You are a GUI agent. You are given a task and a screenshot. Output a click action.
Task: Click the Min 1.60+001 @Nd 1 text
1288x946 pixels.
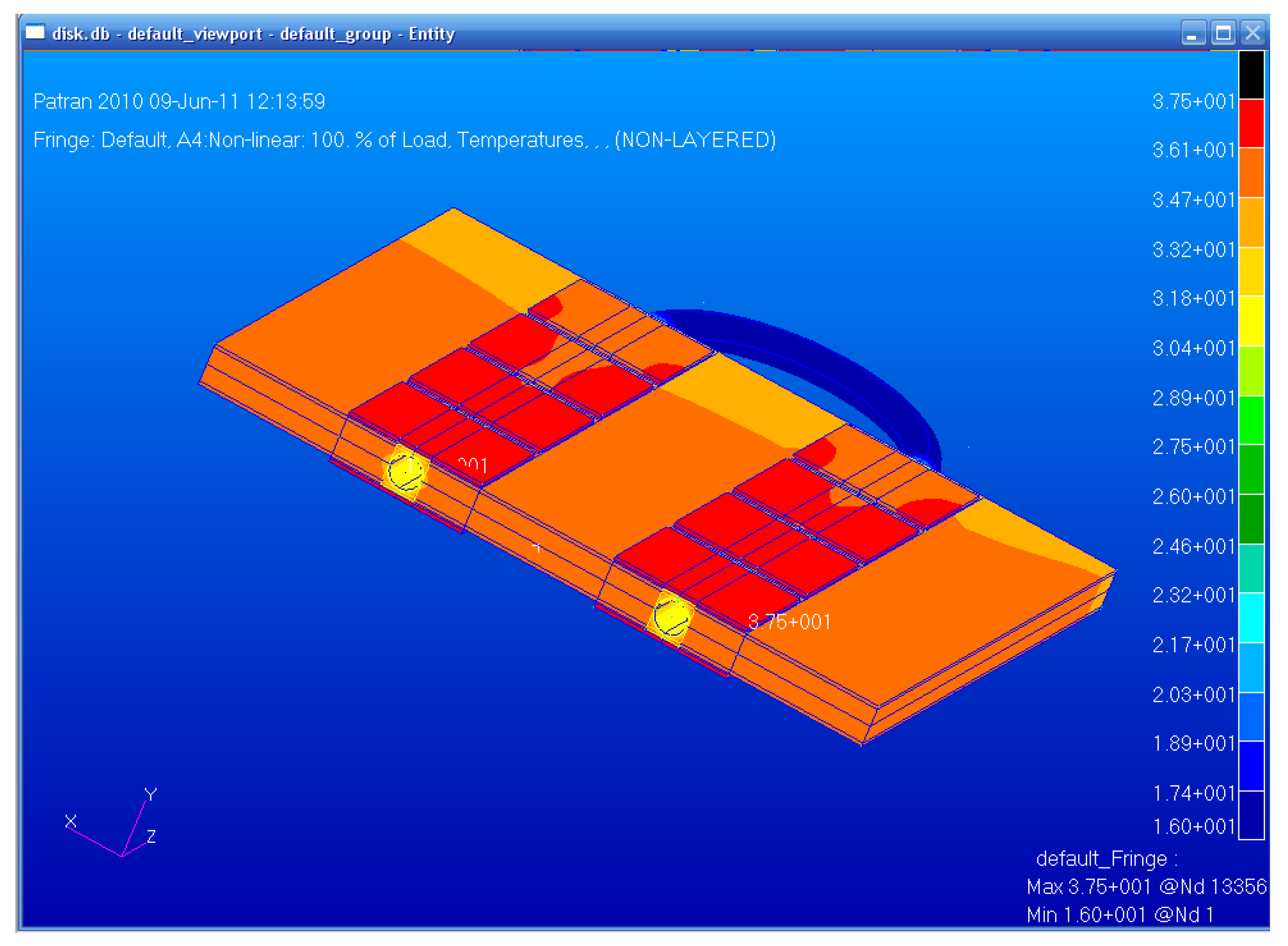(x=1120, y=915)
